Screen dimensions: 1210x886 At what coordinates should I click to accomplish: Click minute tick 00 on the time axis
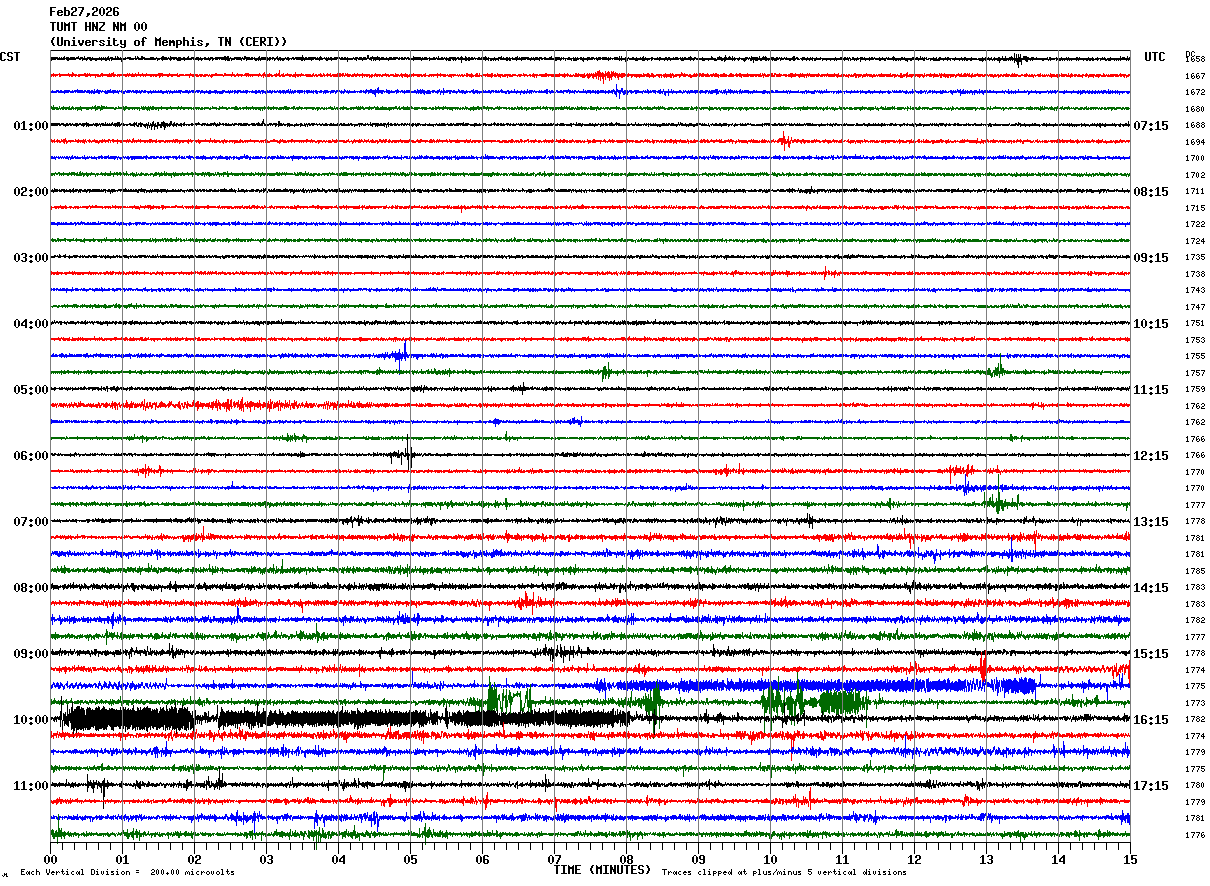click(50, 859)
